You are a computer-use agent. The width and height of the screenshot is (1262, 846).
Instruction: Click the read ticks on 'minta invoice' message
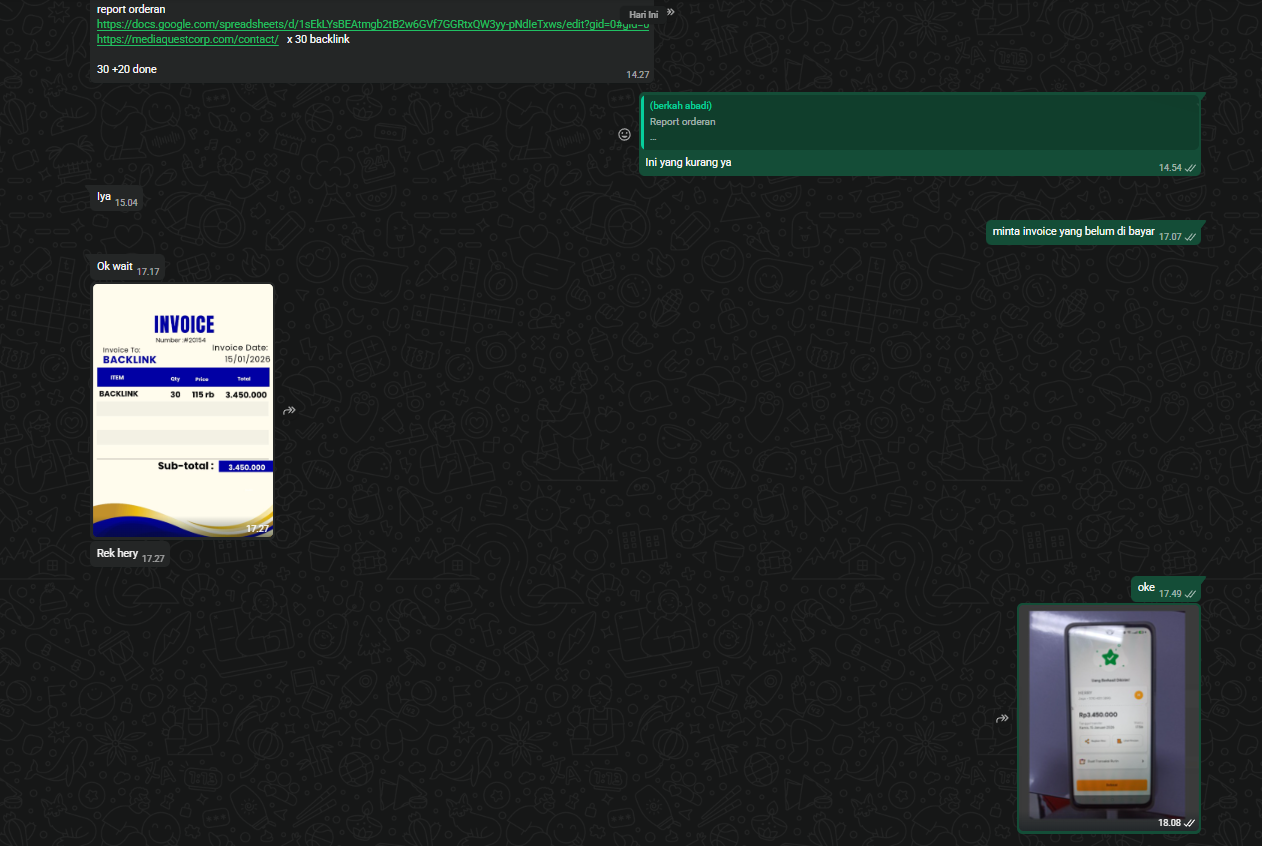tap(1190, 237)
